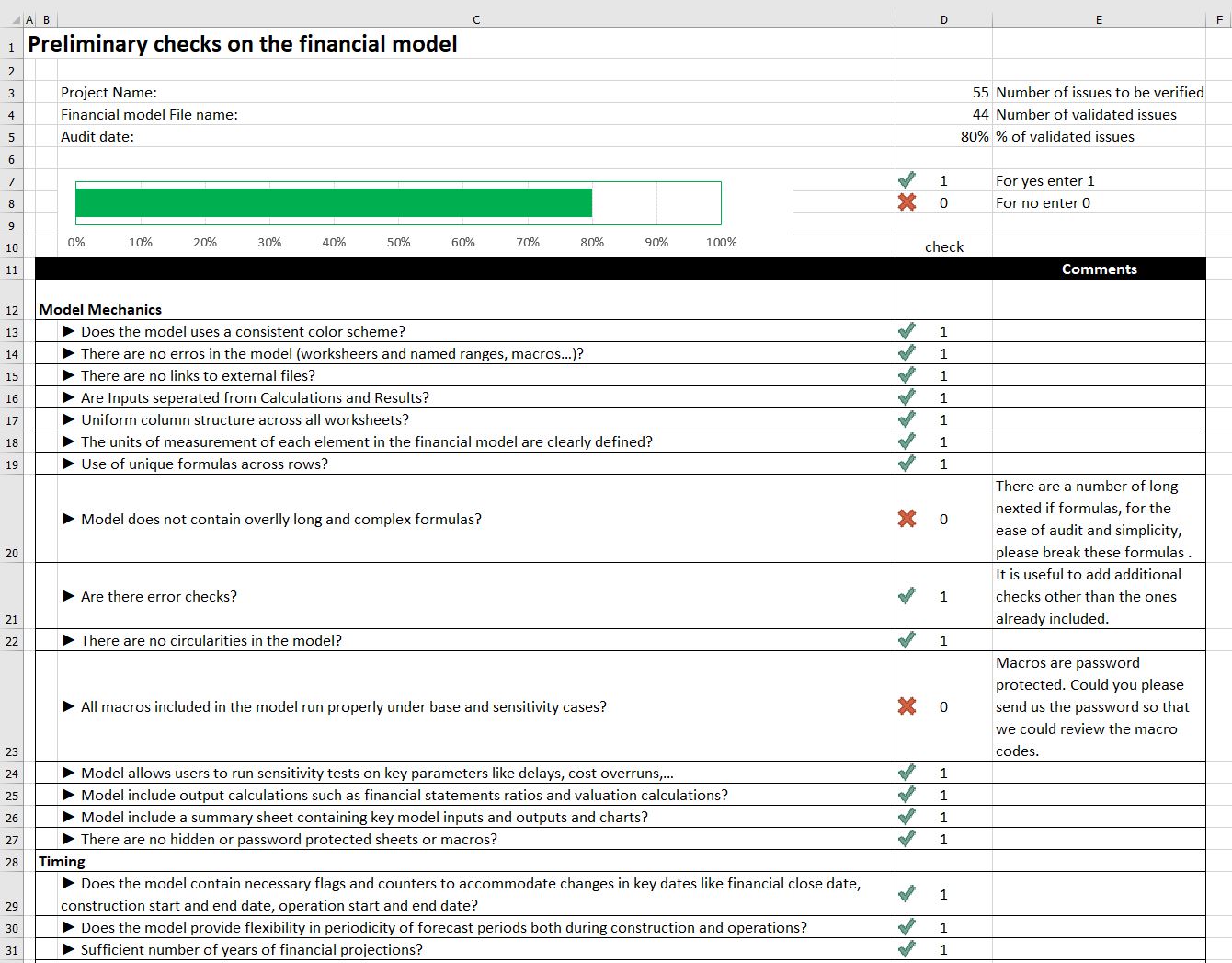Click the 'check' column label

944,246
